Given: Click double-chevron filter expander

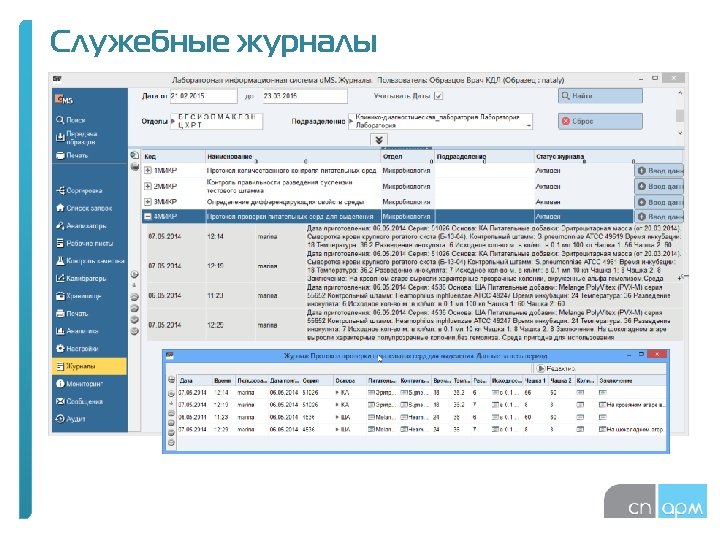Looking at the screenshot, I should click(x=379, y=140).
